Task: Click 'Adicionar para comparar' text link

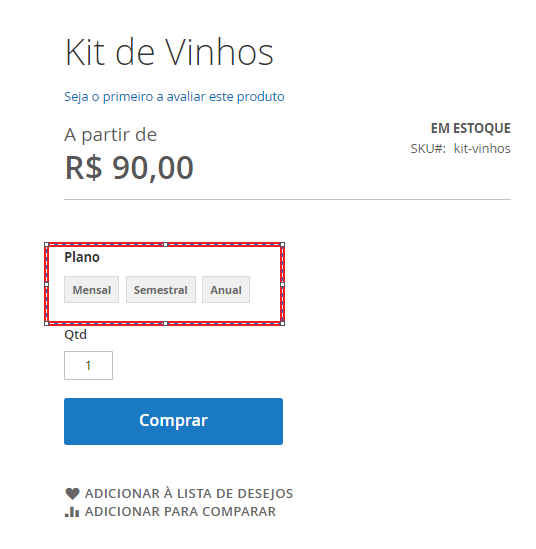Action: click(180, 512)
